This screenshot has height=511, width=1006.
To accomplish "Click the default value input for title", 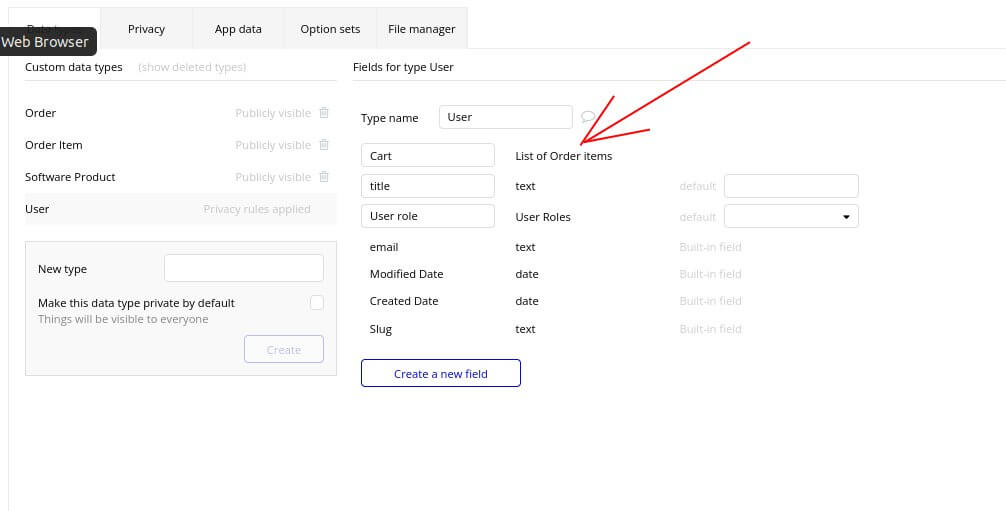I will [790, 186].
